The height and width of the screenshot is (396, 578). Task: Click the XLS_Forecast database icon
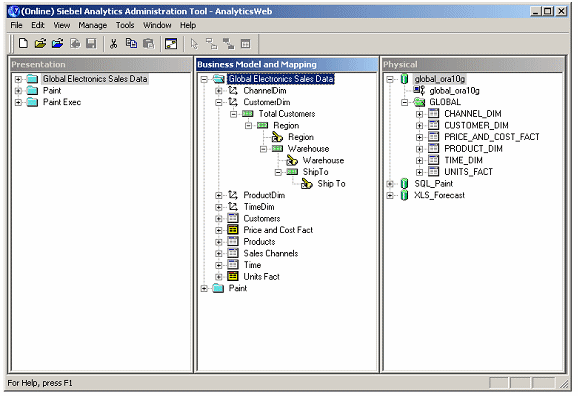tap(404, 195)
